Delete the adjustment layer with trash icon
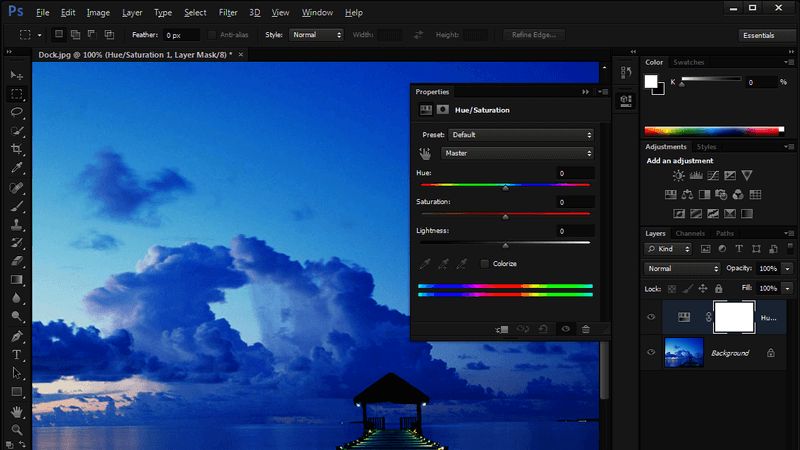 (586, 329)
